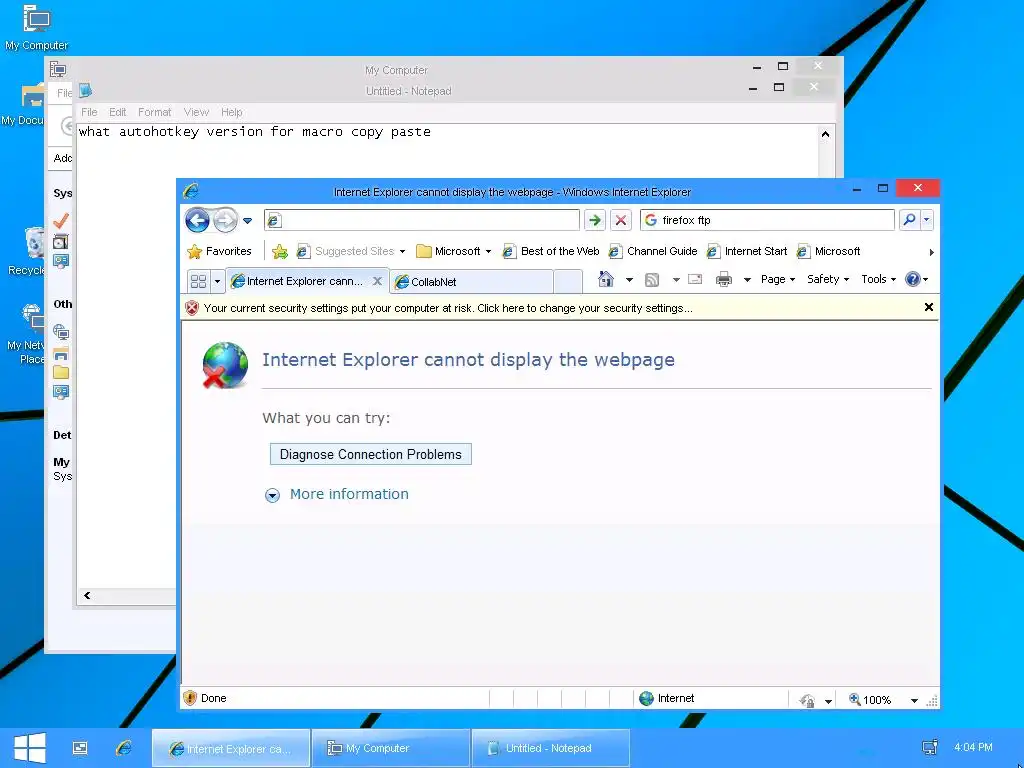Viewport: 1024px width, 768px height.
Task: Click the Home icon in command bar
Action: tap(605, 280)
